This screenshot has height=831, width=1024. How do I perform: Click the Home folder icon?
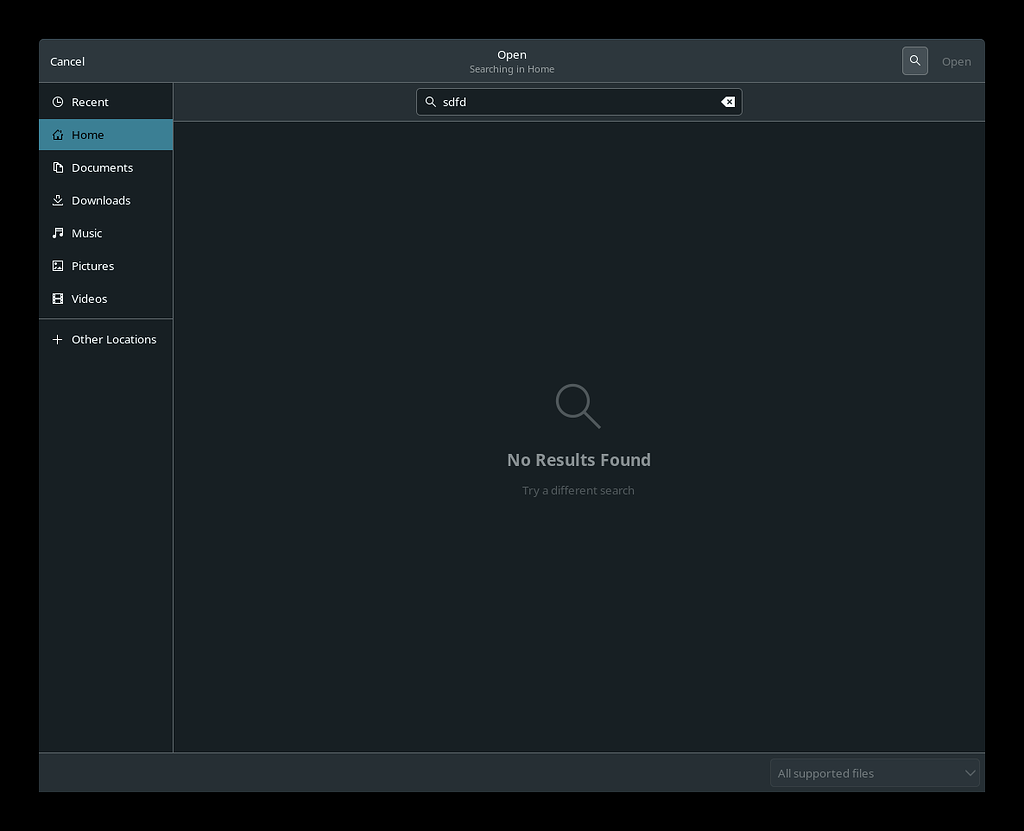click(58, 134)
